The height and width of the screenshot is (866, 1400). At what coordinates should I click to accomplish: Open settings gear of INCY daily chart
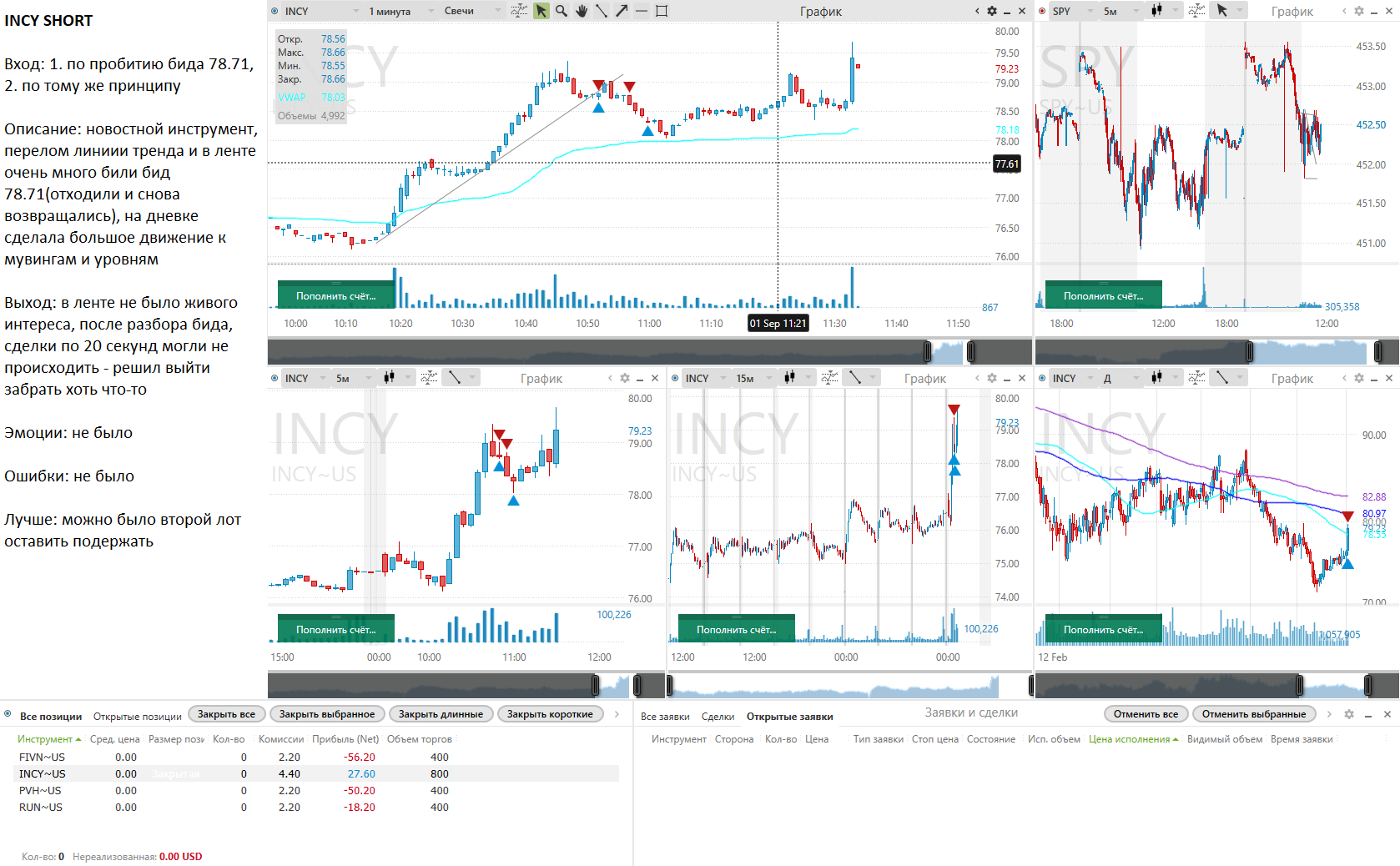(x=1359, y=378)
